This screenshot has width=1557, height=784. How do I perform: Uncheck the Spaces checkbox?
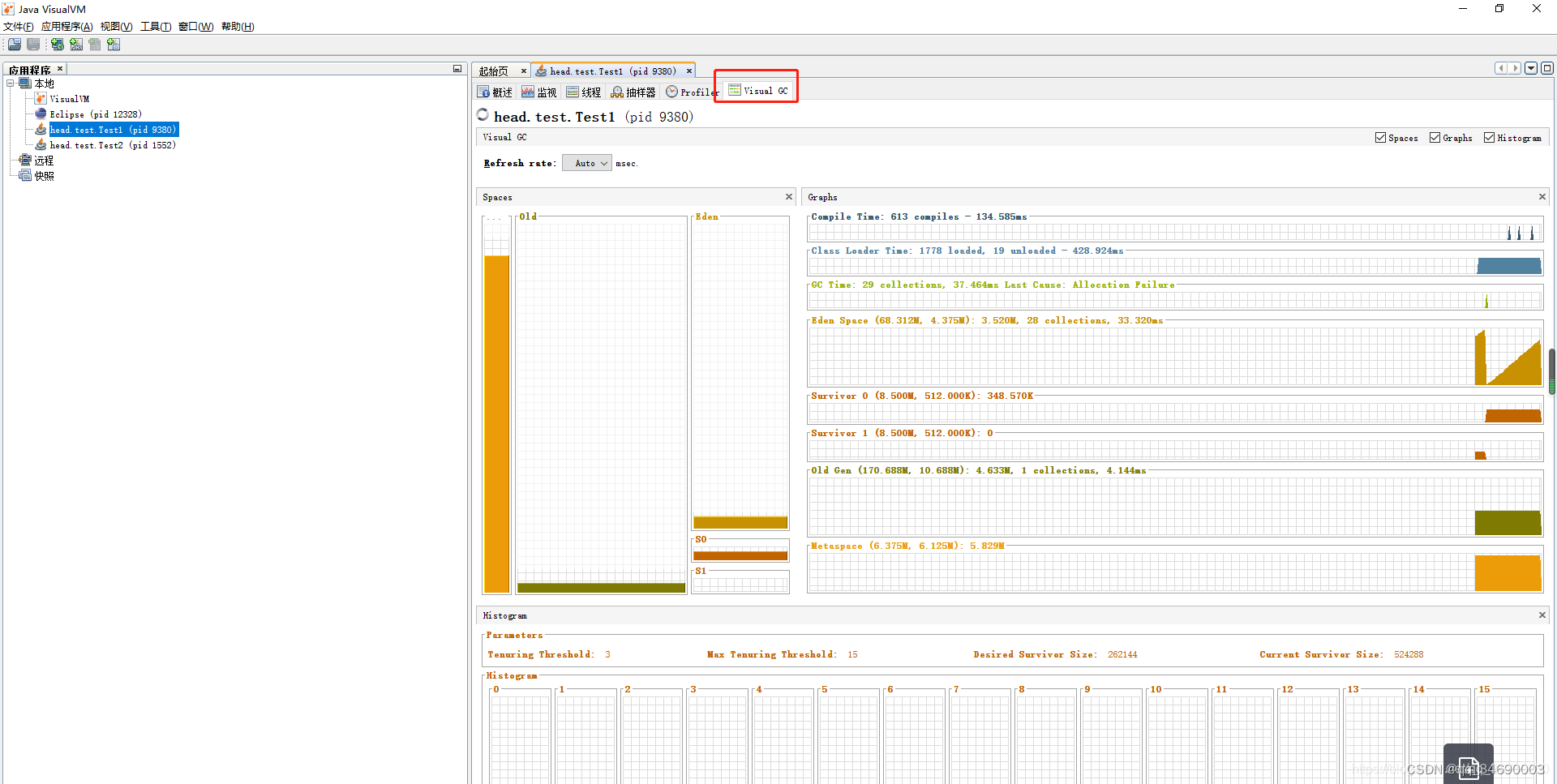[x=1381, y=138]
